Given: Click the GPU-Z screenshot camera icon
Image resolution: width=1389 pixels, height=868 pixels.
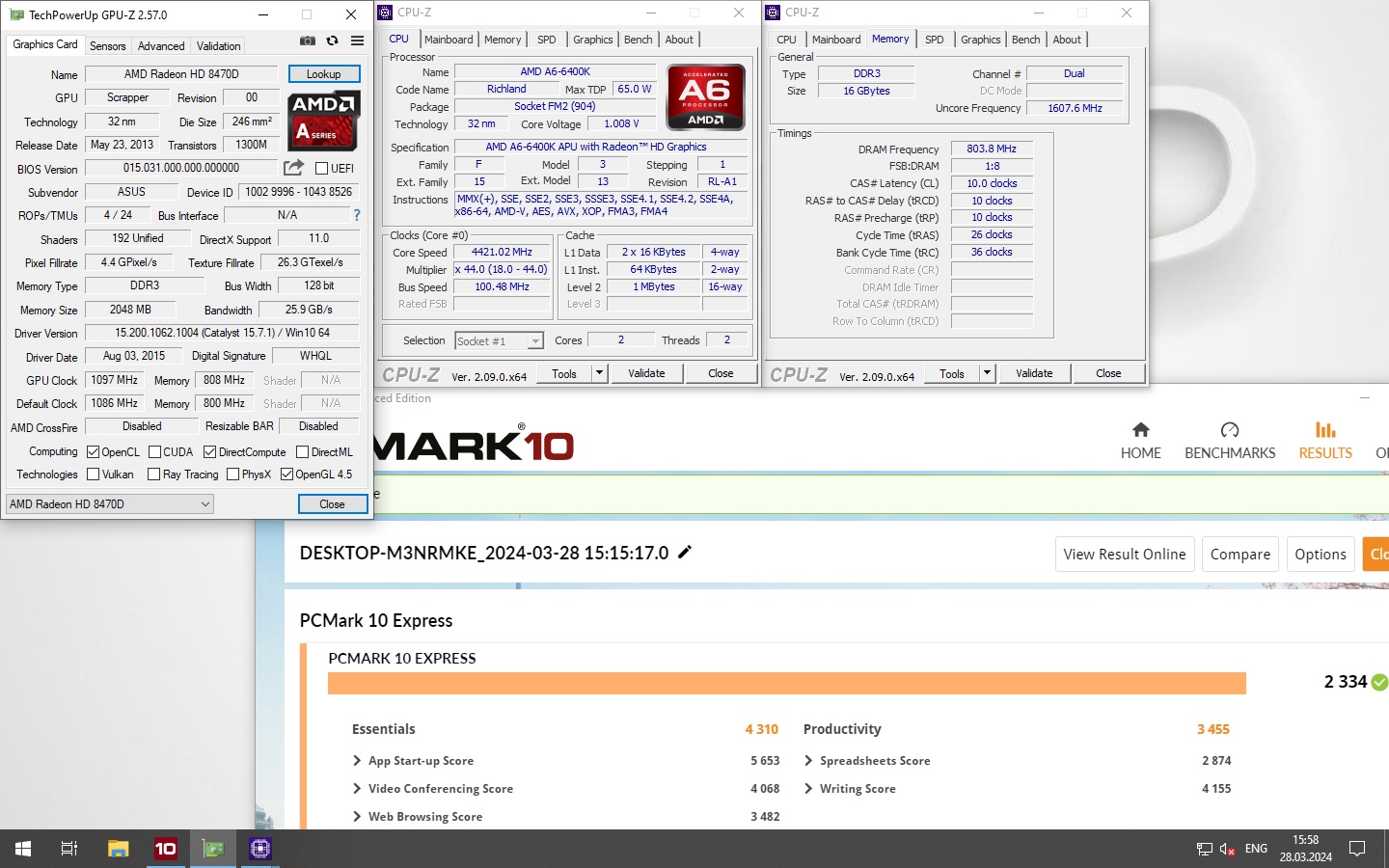Looking at the screenshot, I should [x=307, y=41].
